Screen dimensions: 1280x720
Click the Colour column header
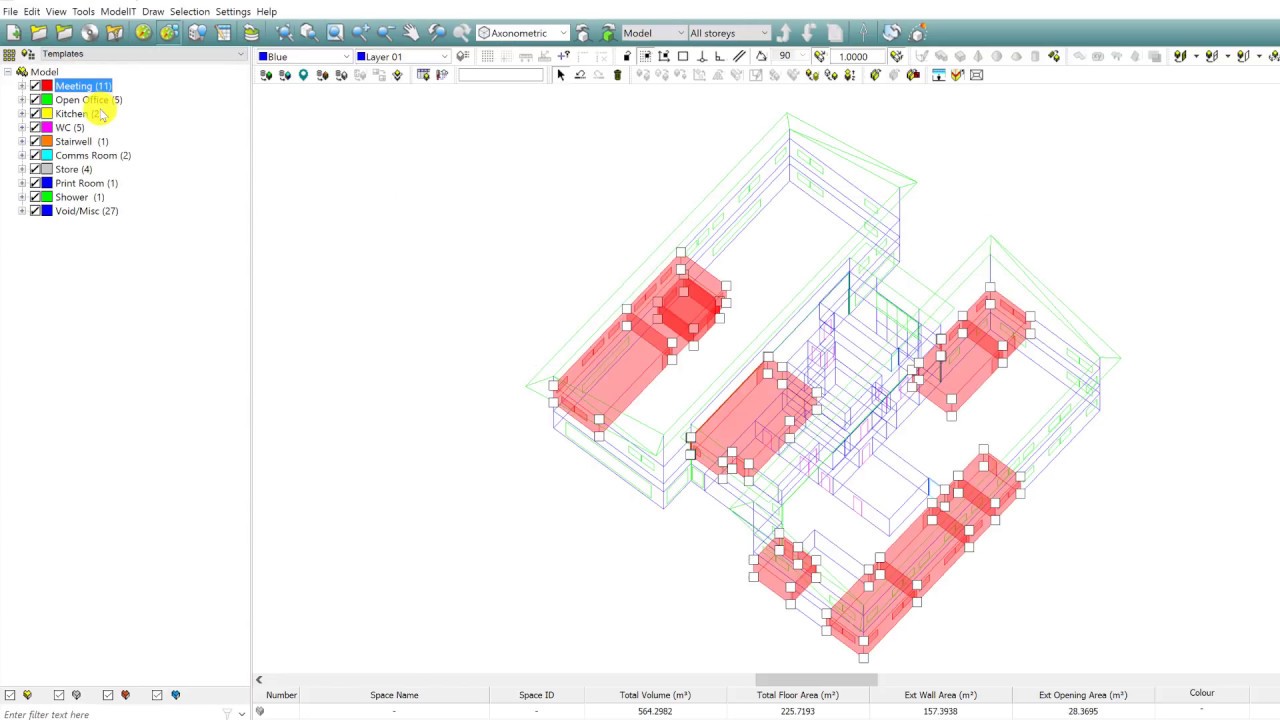click(x=1202, y=693)
